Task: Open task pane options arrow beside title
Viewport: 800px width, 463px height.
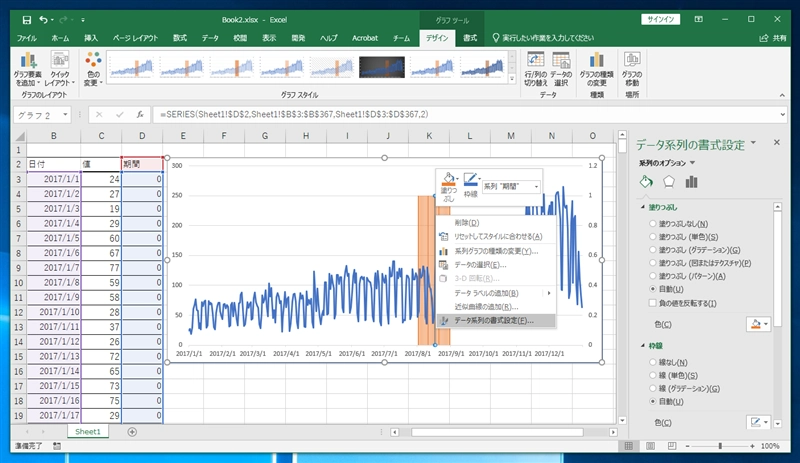Action: click(754, 143)
